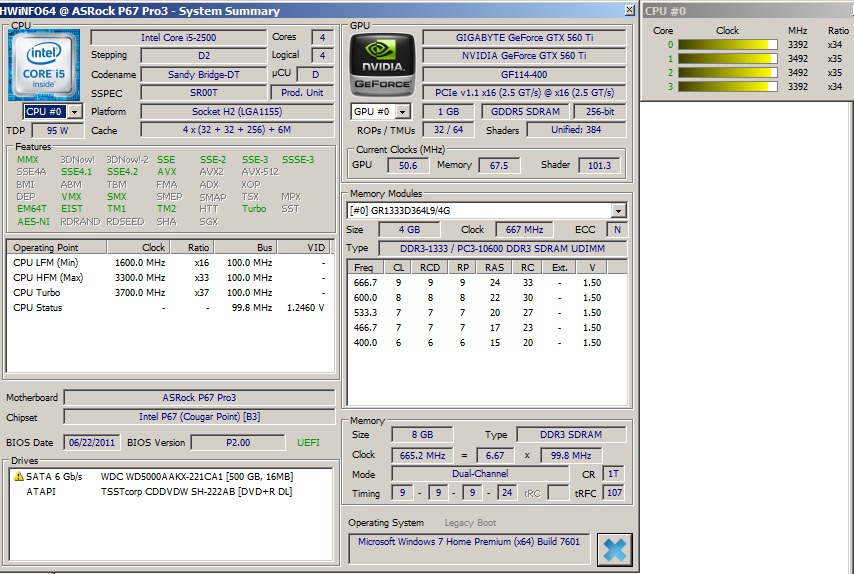Click the Prod. Unit field
Viewport: 854px width, 574px height.
click(x=302, y=93)
